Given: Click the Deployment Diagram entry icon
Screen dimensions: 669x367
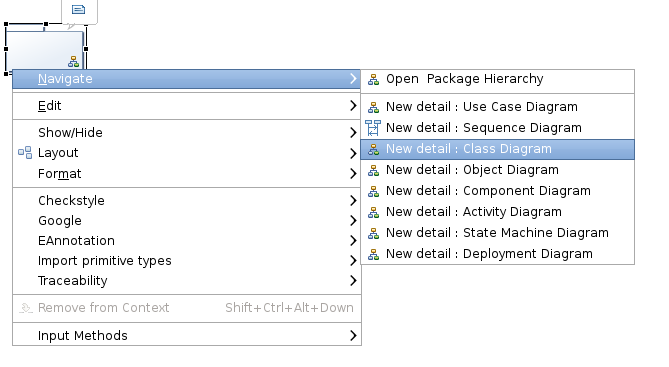Looking at the screenshot, I should 373,254.
